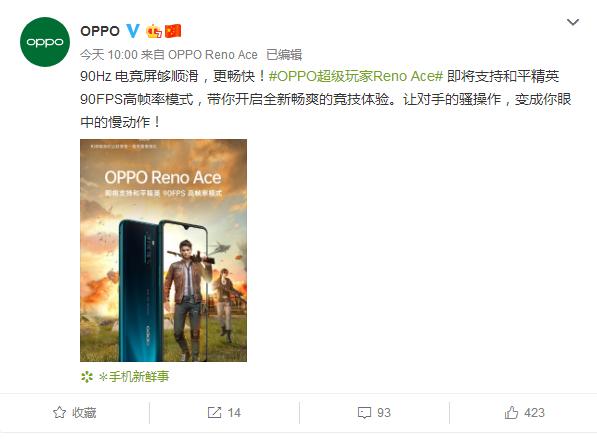Screen dimensions: 597x440
Task: Click the repost share icon
Action: point(214,412)
